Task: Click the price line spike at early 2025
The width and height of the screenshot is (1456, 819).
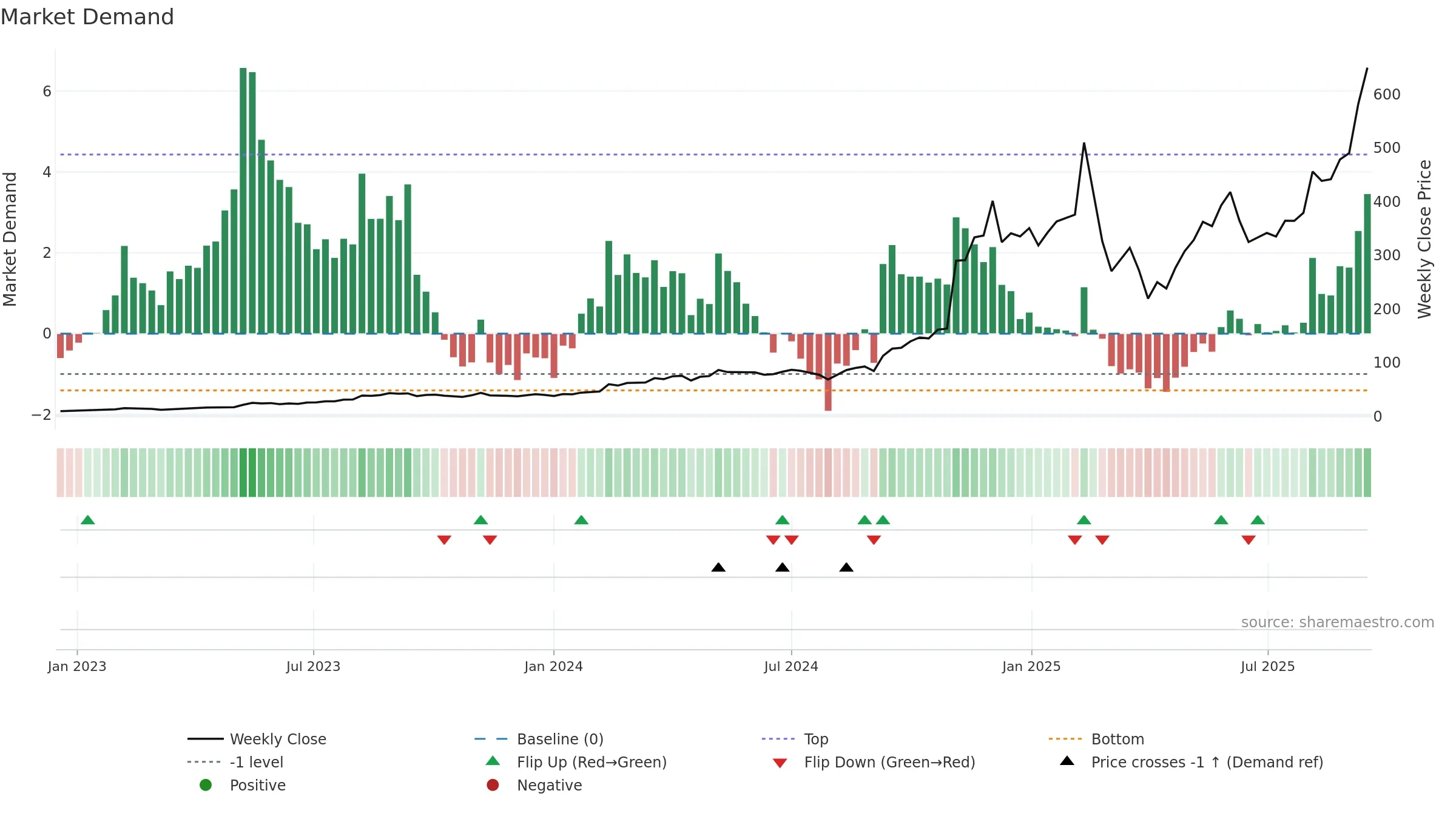Action: (x=1084, y=144)
